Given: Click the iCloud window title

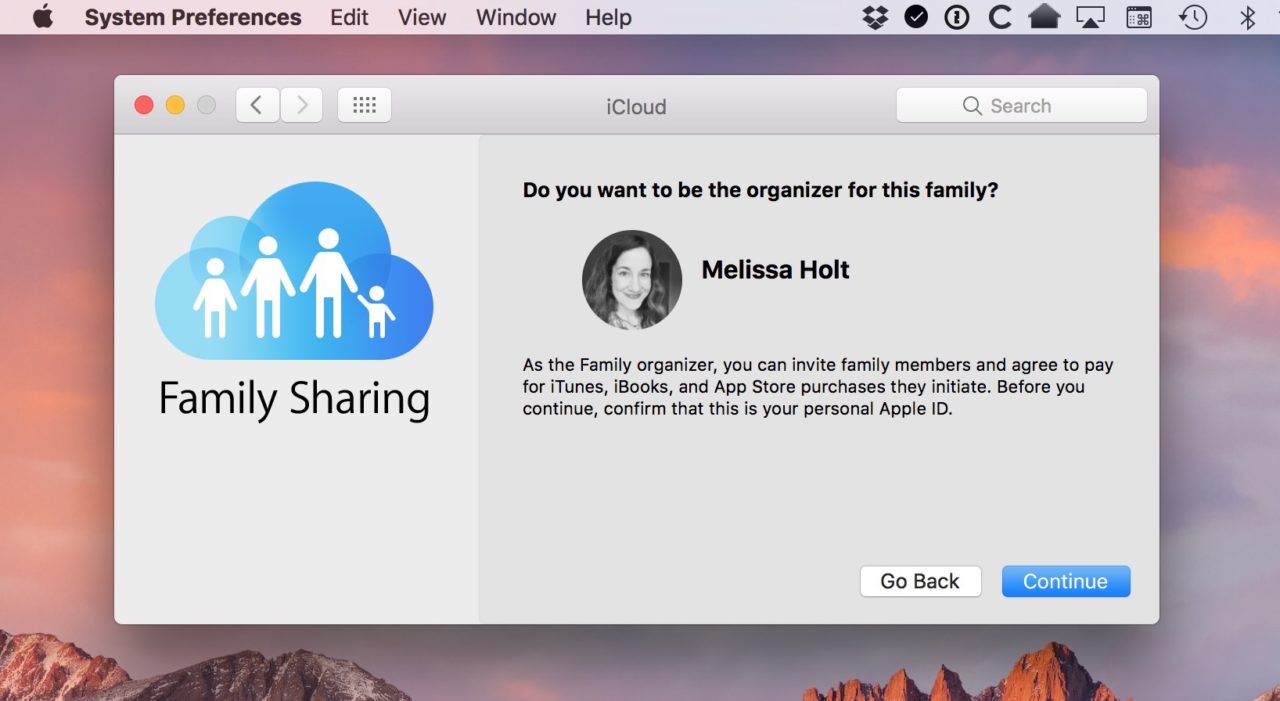Looking at the screenshot, I should (636, 106).
